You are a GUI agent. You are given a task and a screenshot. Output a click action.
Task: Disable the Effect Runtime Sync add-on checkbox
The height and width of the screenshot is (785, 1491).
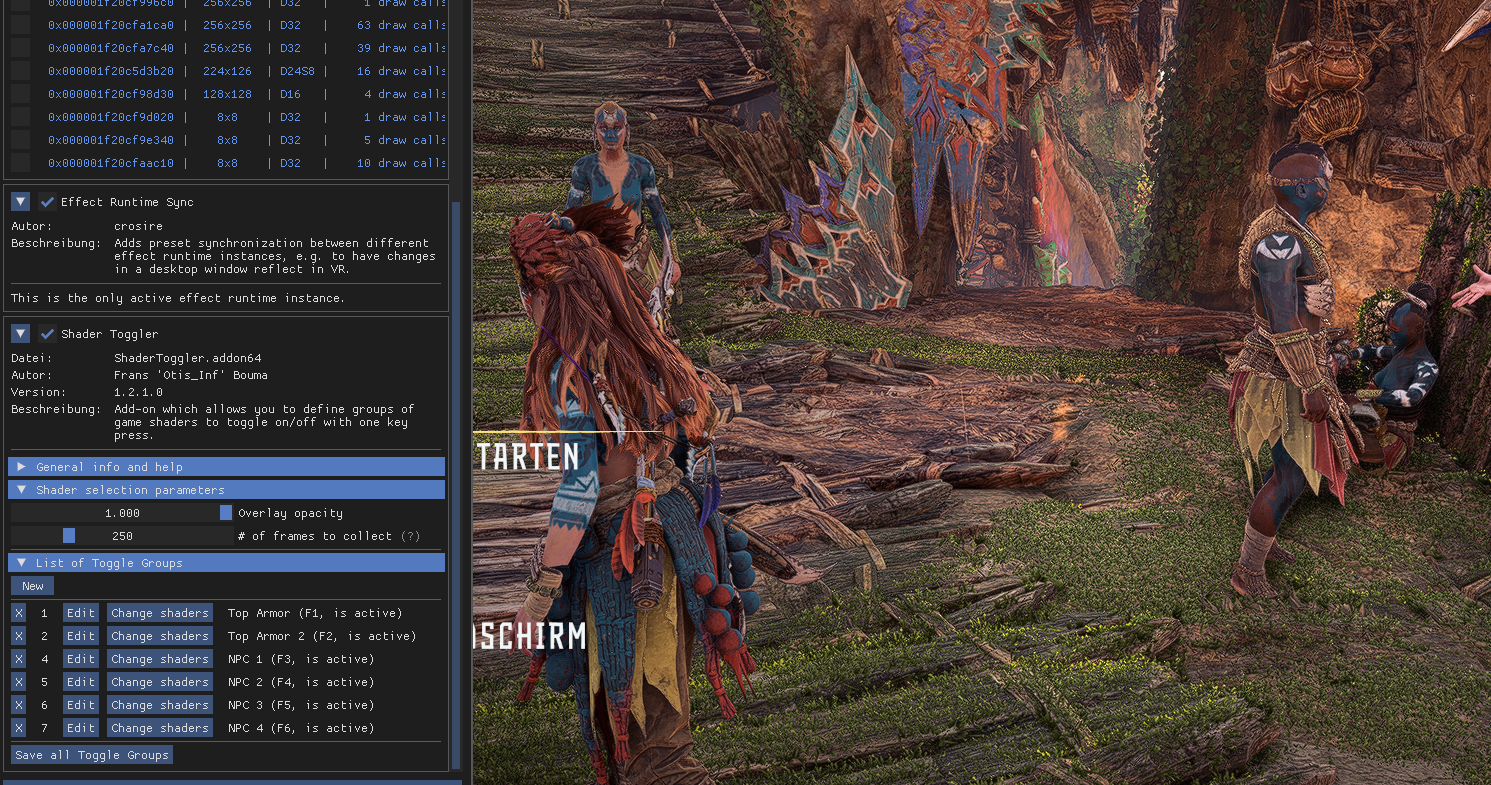pyautogui.click(x=47, y=202)
